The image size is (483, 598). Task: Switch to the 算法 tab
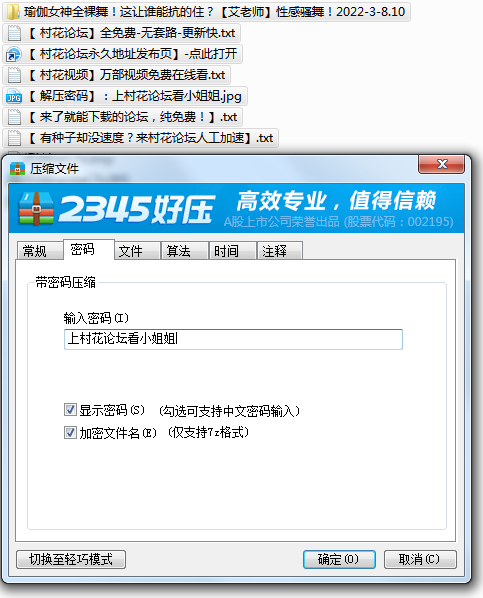pyautogui.click(x=185, y=251)
